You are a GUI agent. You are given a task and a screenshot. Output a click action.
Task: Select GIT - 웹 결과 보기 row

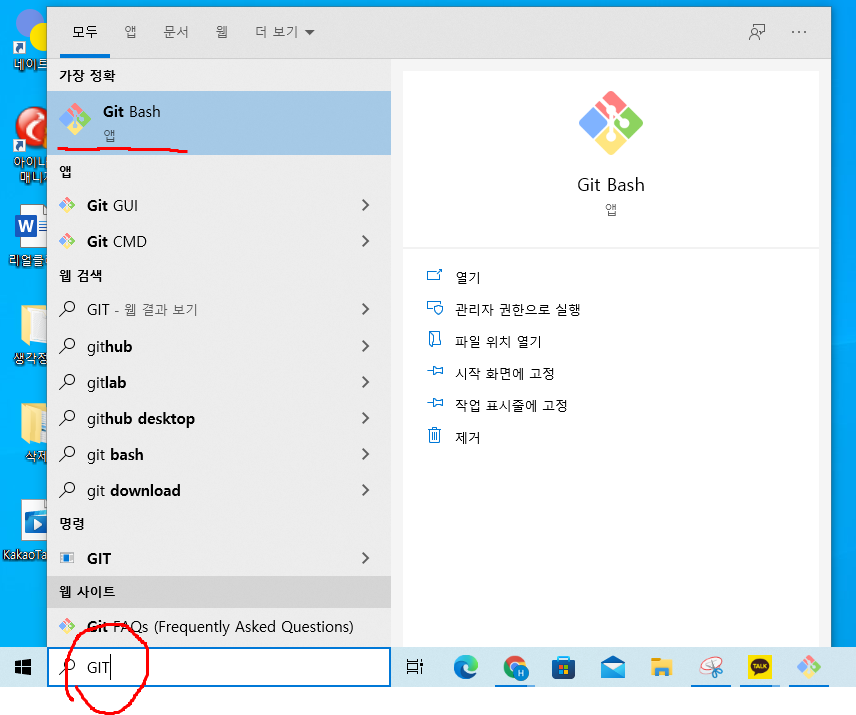(219, 309)
